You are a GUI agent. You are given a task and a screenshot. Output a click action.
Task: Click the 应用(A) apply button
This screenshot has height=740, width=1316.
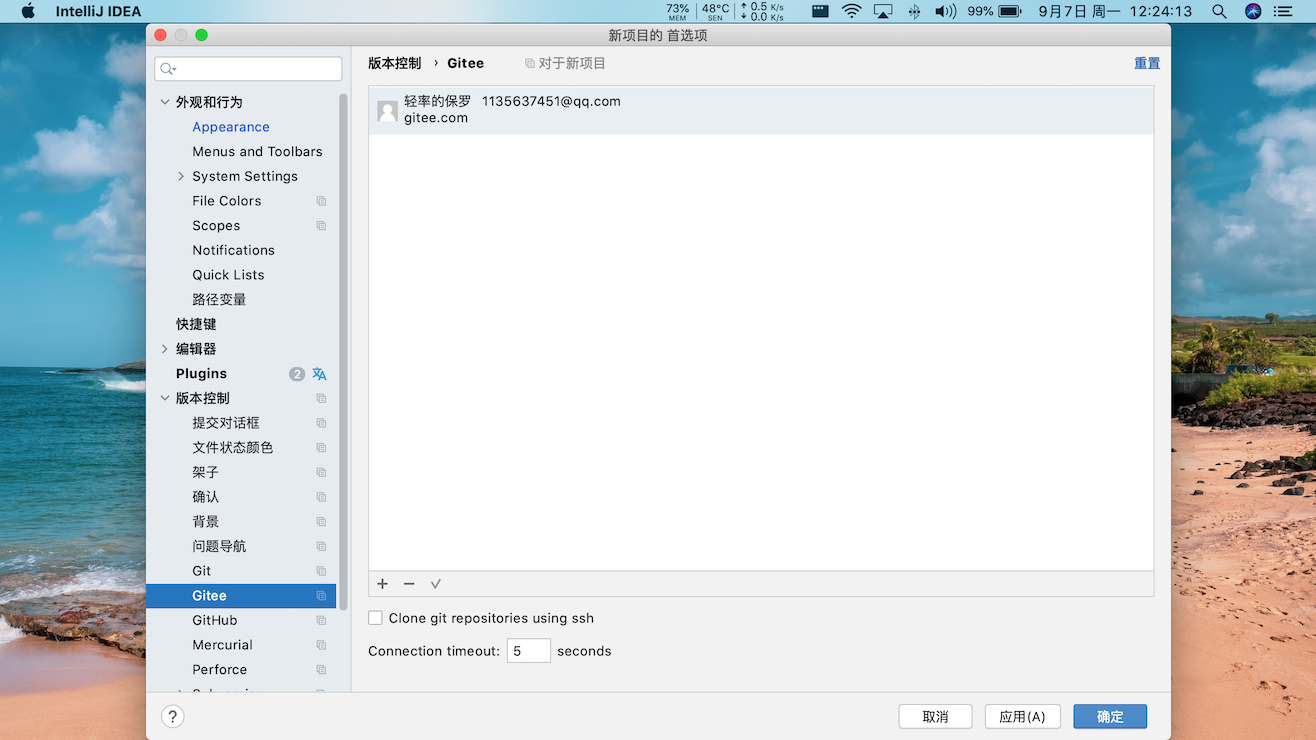1023,716
